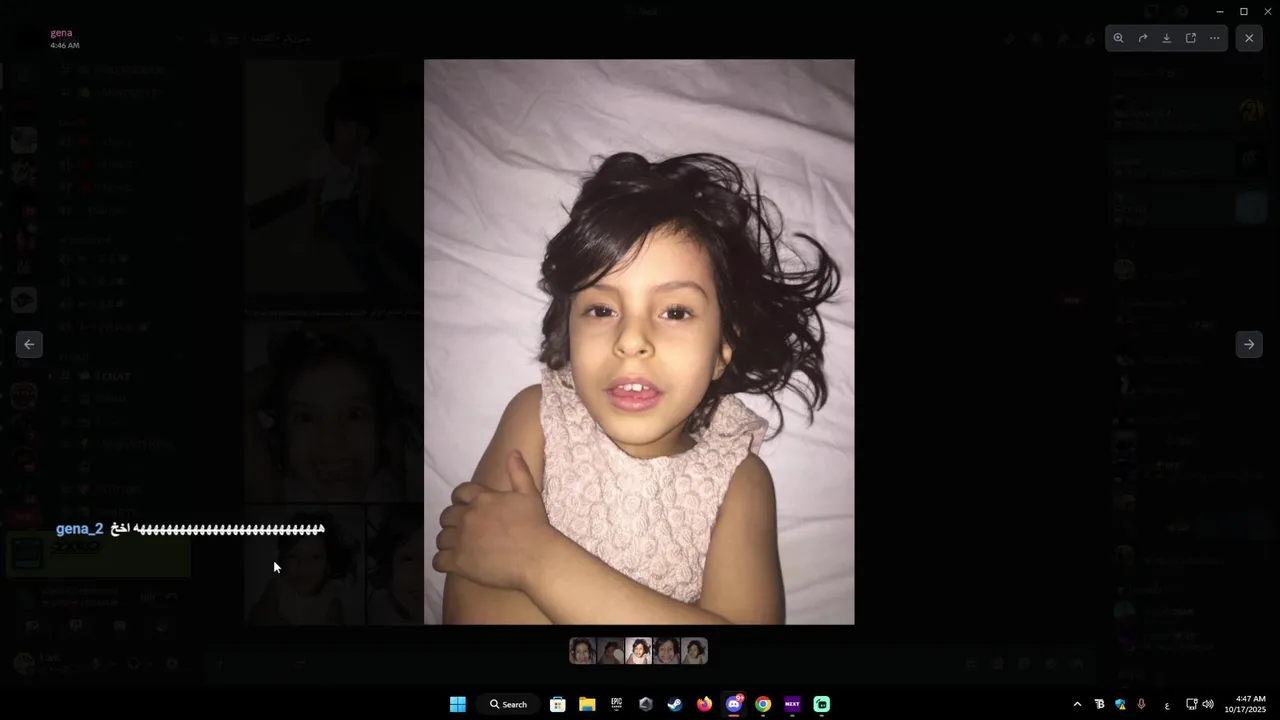This screenshot has width=1280, height=720.
Task: Select the fourth thumbnail in the image strip
Action: pyautogui.click(x=667, y=651)
